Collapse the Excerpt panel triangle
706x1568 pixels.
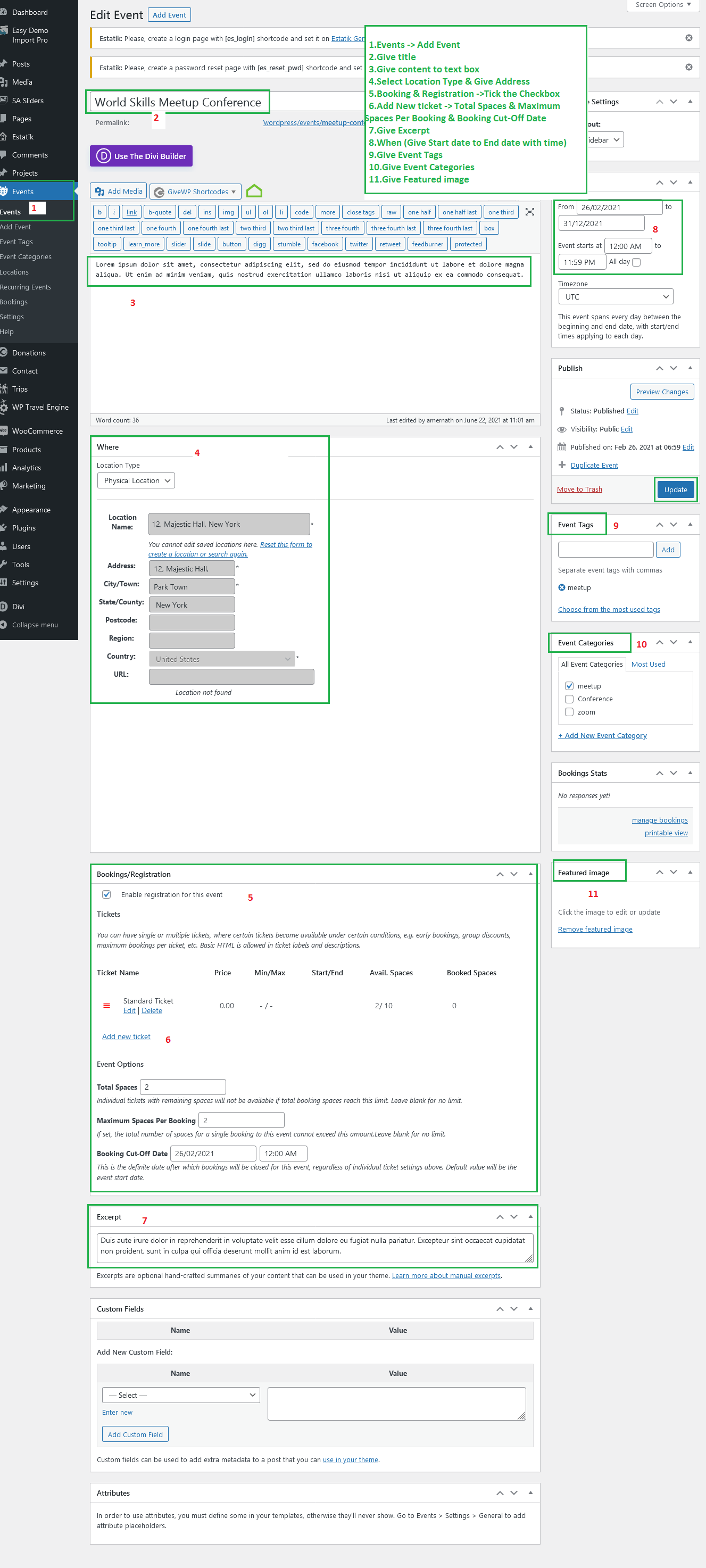click(530, 1216)
